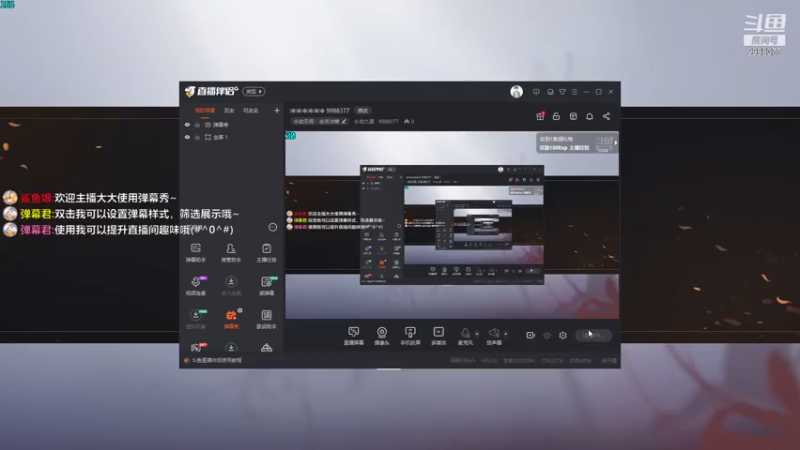
Task: Edit the stream category with pencil tag
Action: 320,121
